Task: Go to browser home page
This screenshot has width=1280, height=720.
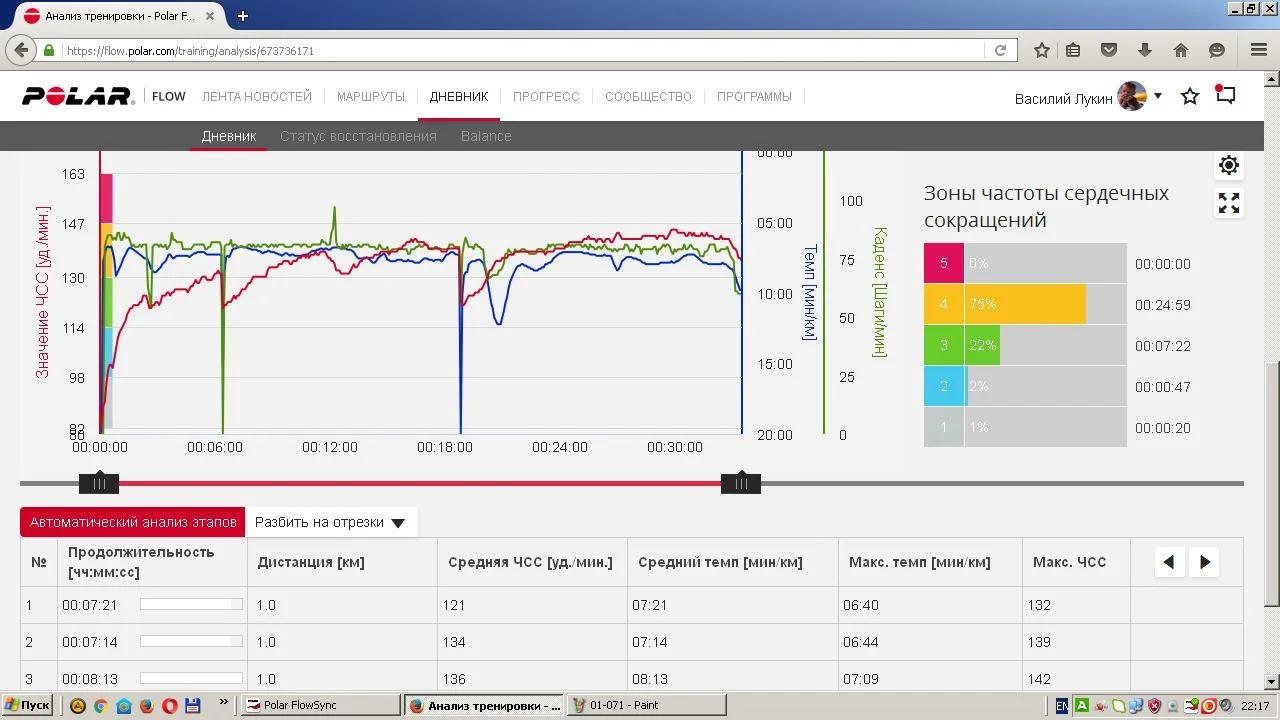Action: click(1181, 50)
